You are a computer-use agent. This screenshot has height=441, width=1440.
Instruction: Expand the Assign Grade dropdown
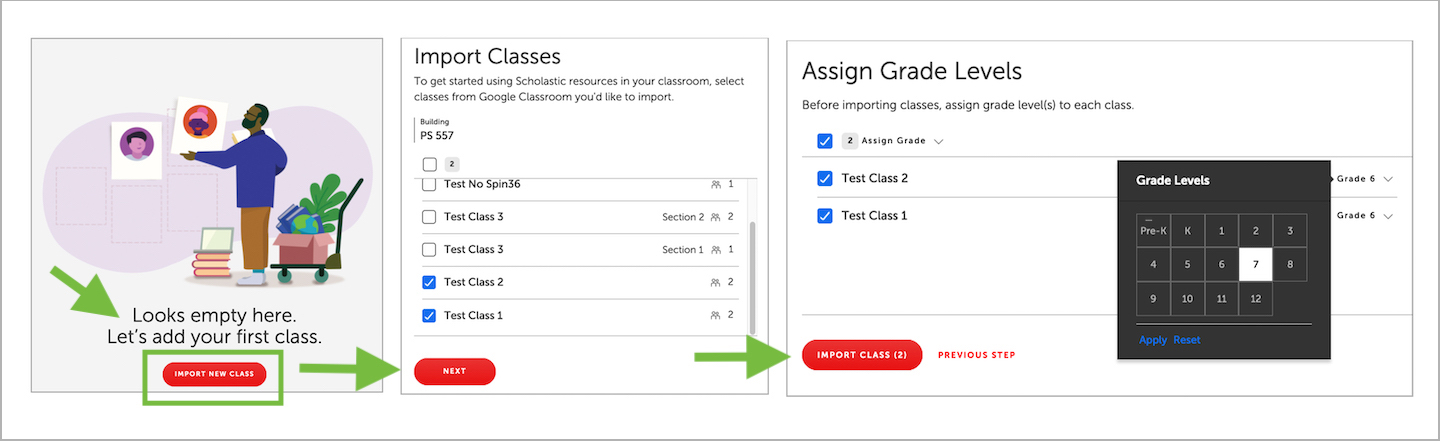pyautogui.click(x=938, y=141)
